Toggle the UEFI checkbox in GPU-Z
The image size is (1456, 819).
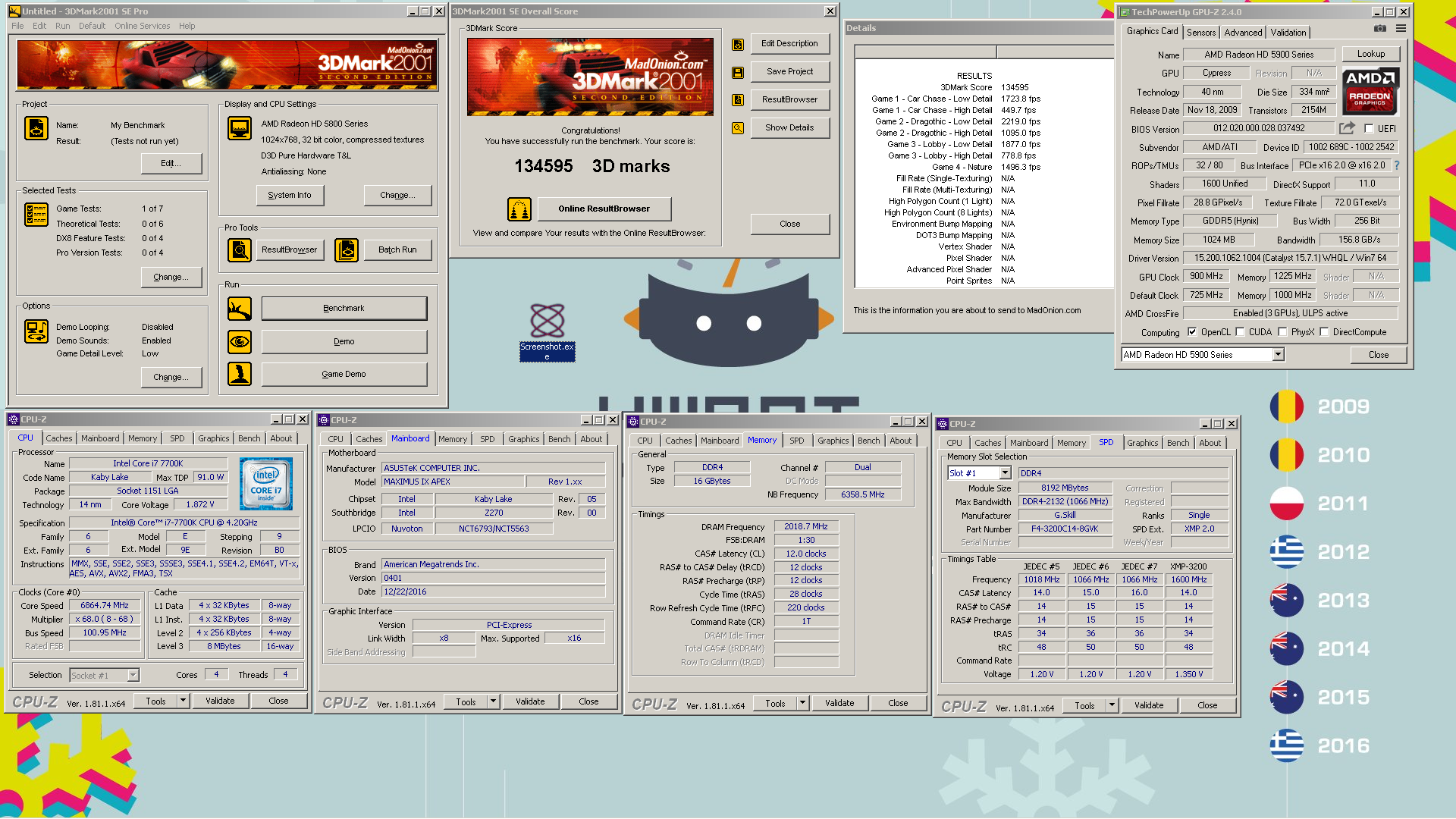[x=1369, y=129]
